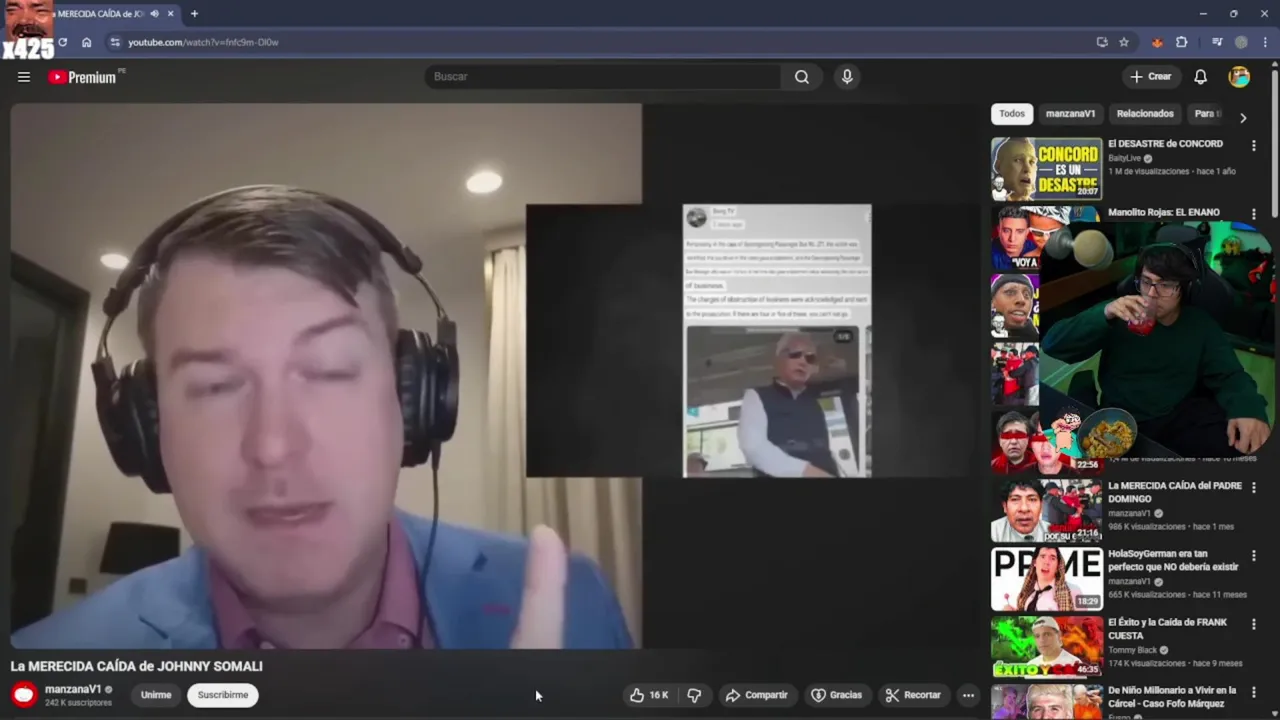Show next filter chips with arrow
This screenshot has width=1280, height=720.
tap(1243, 118)
